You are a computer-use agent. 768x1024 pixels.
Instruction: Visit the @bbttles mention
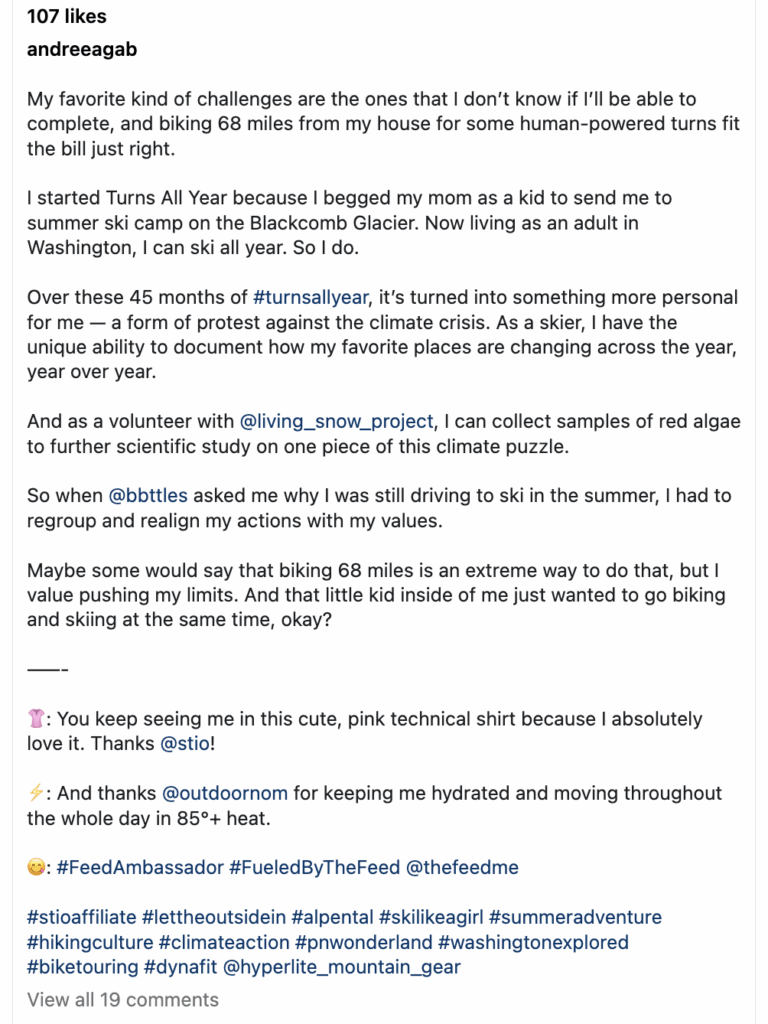(x=147, y=496)
